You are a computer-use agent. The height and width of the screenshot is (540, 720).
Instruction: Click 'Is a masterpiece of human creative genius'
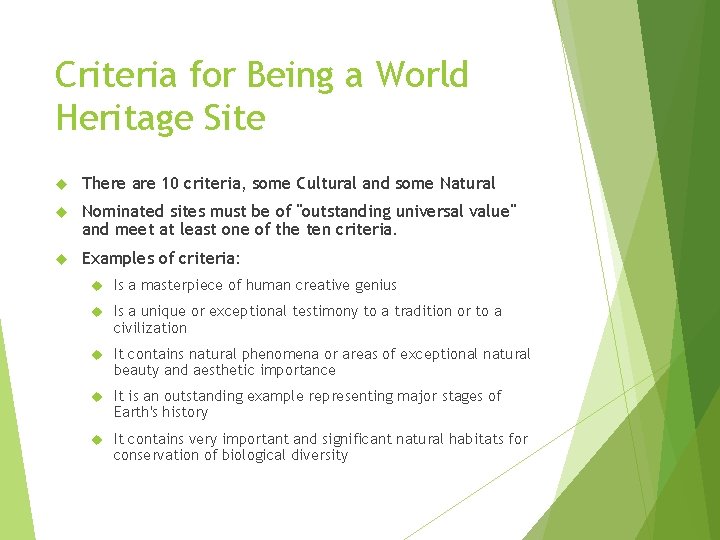[x=255, y=285]
